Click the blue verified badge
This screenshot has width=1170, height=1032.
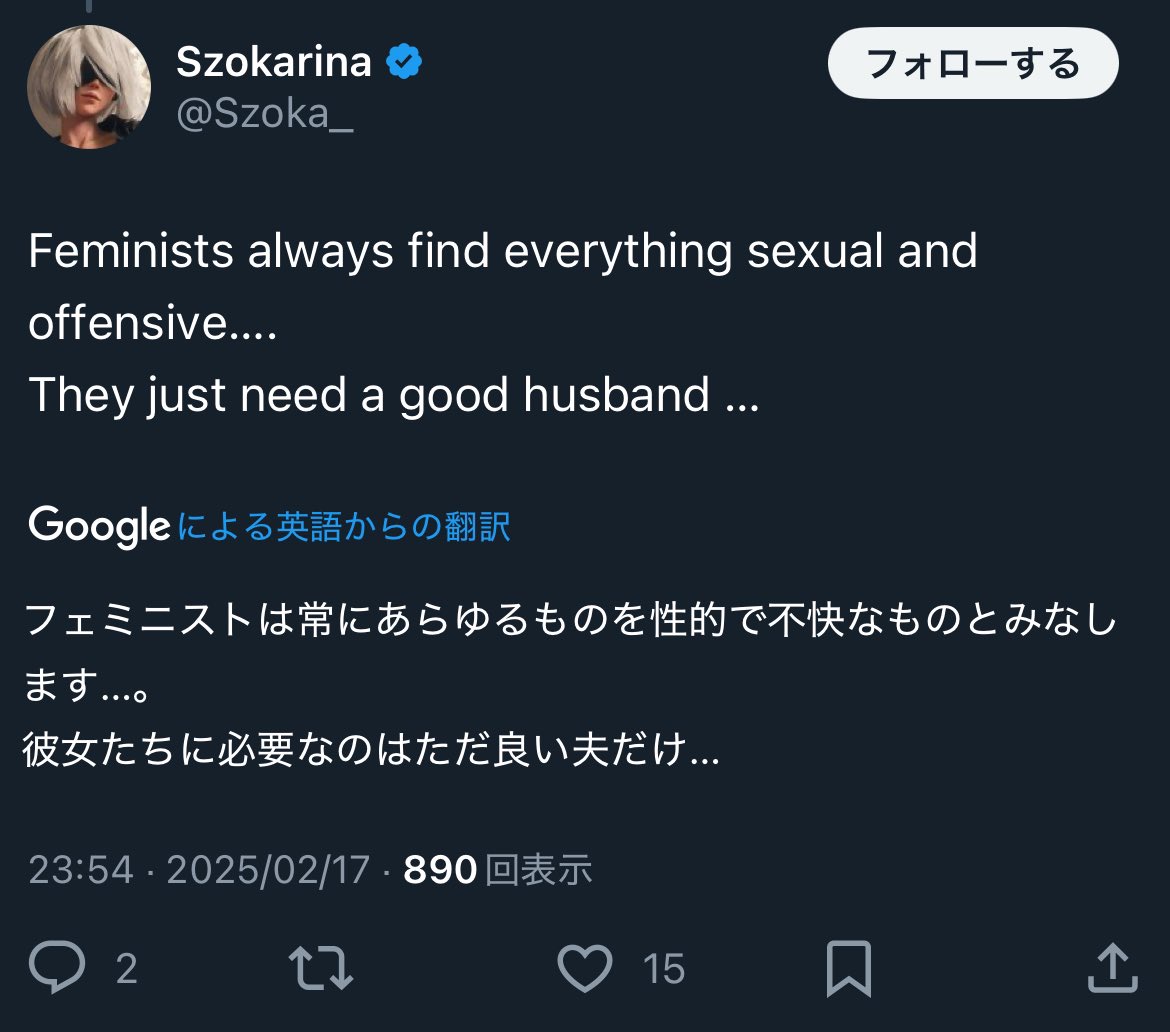403,63
